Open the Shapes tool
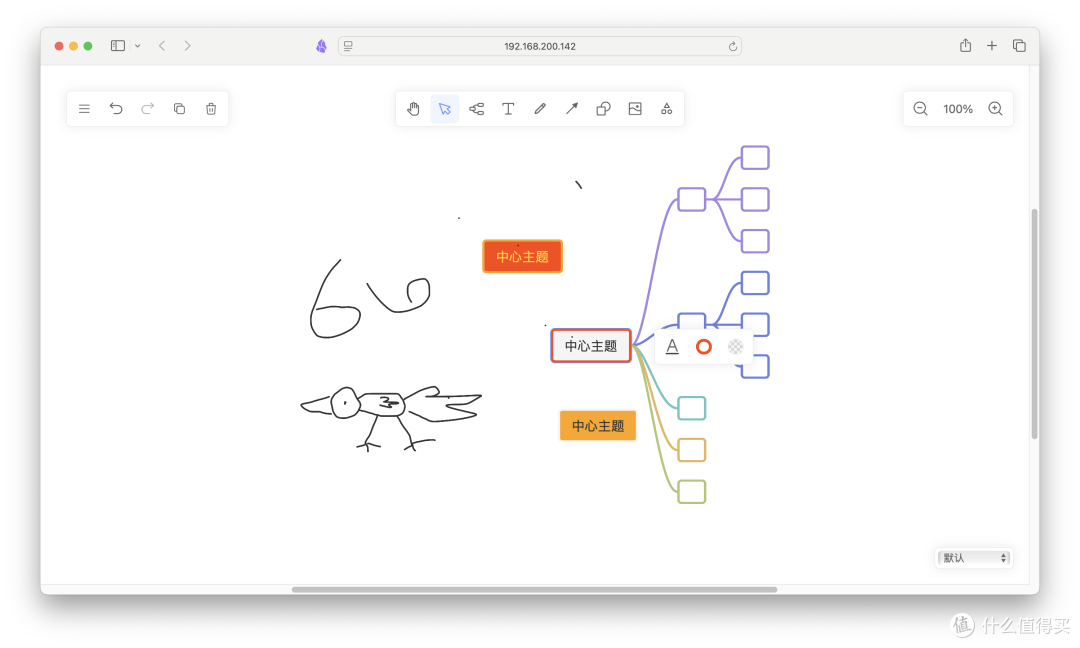Viewport: 1080px width, 648px height. point(603,108)
